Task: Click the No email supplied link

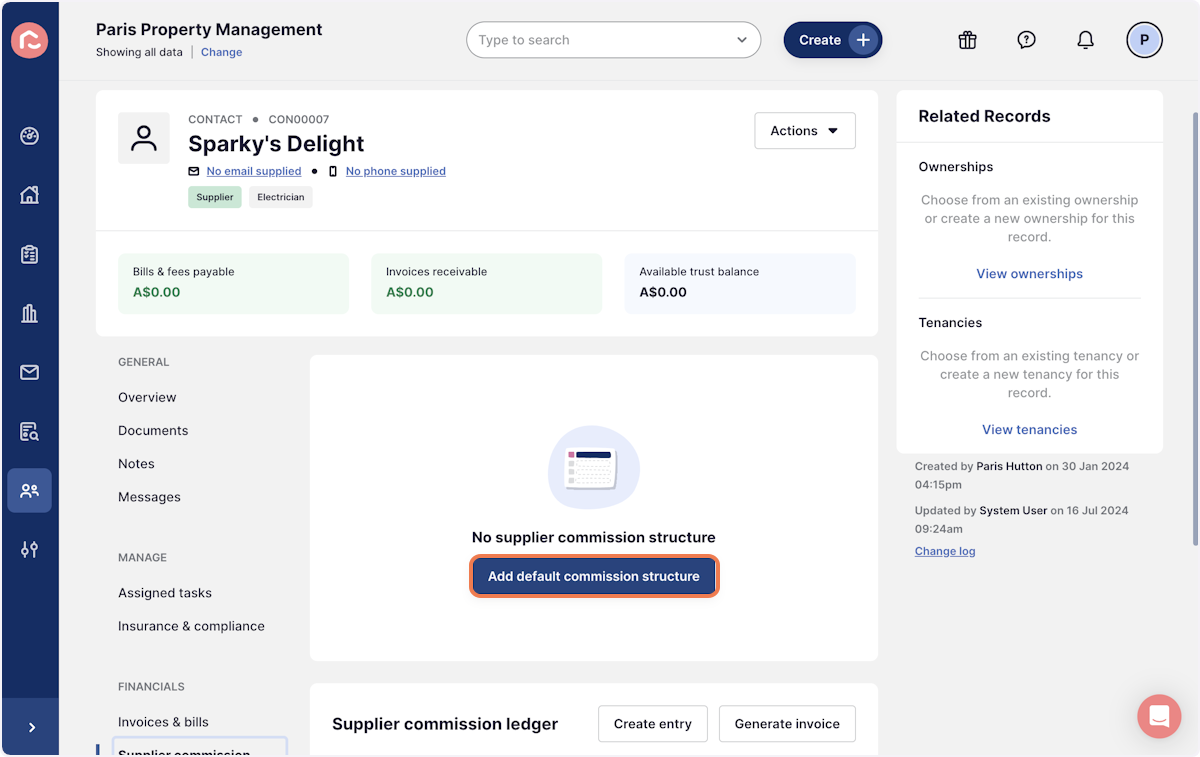Action: [x=254, y=171]
